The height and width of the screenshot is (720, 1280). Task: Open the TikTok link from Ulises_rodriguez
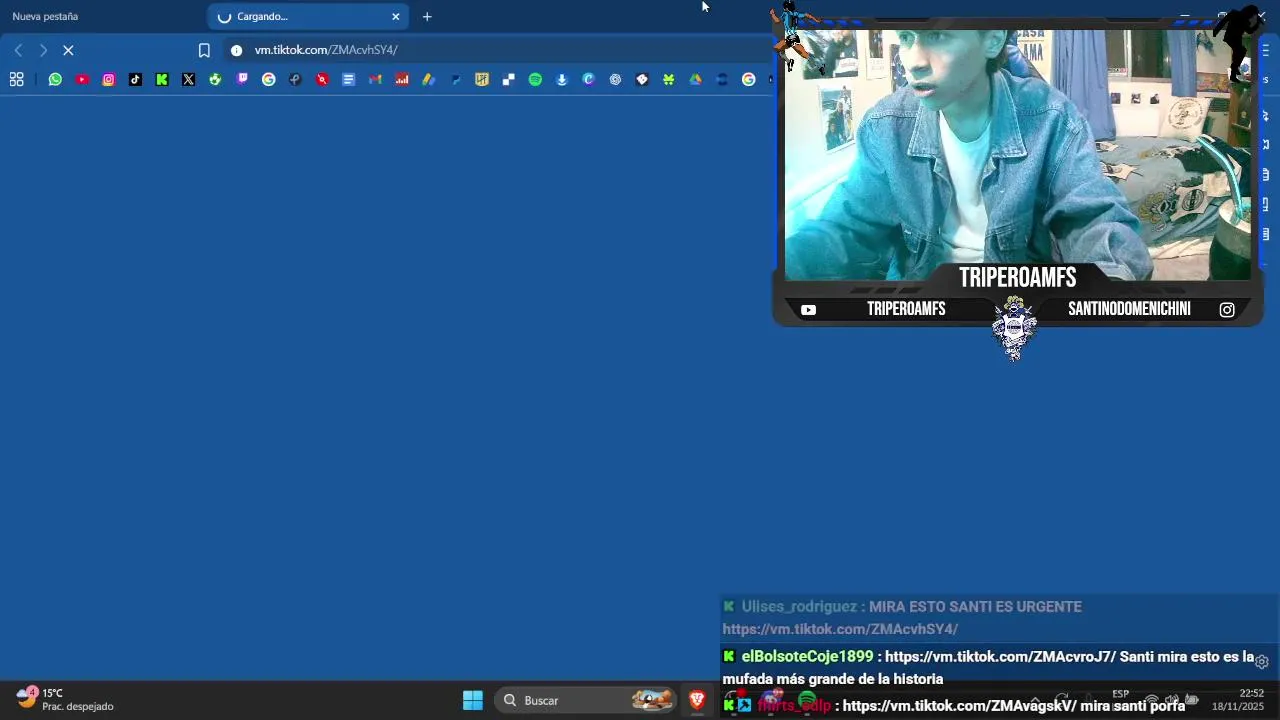[x=840, y=629]
